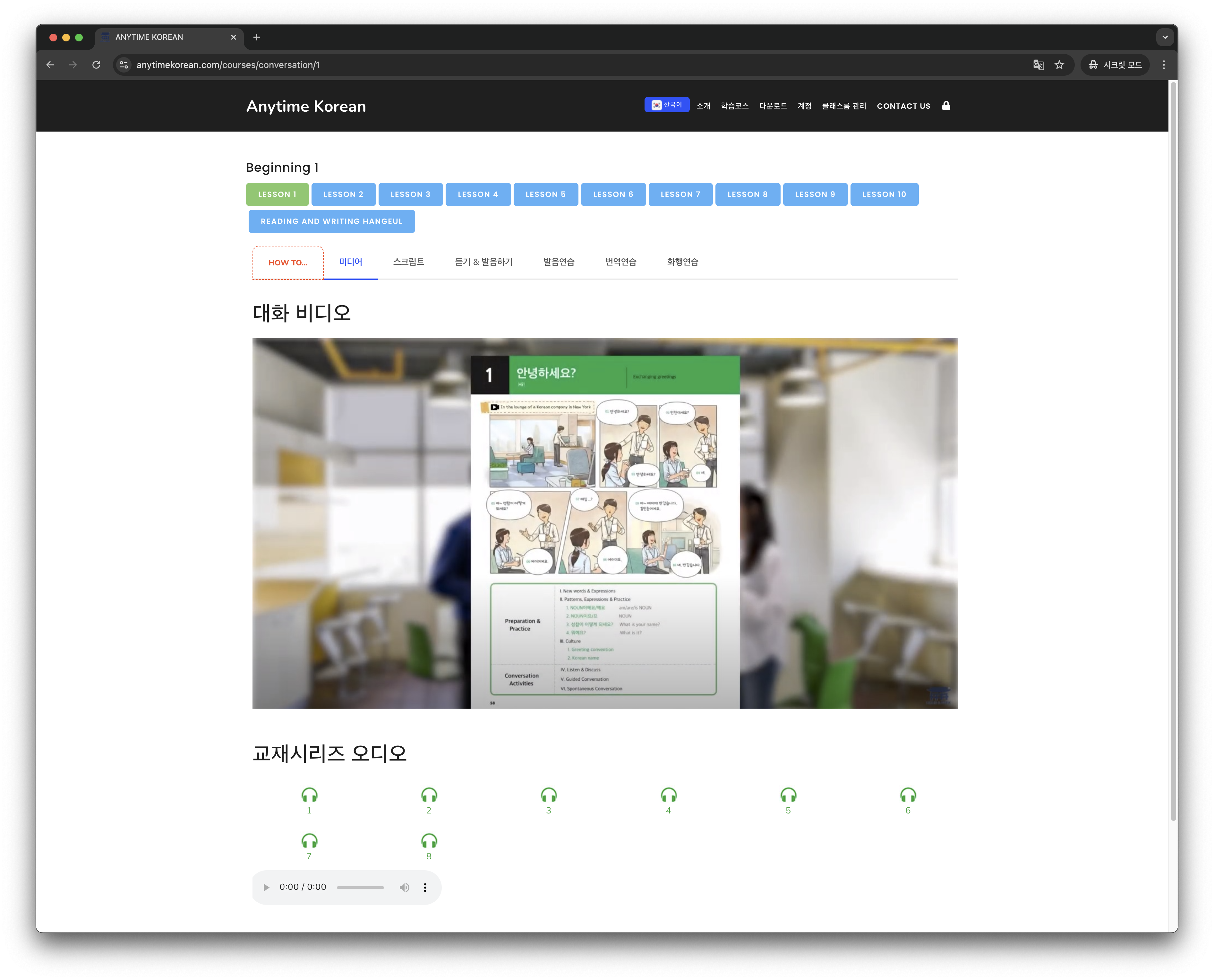Mute the audio player volume

click(x=404, y=887)
